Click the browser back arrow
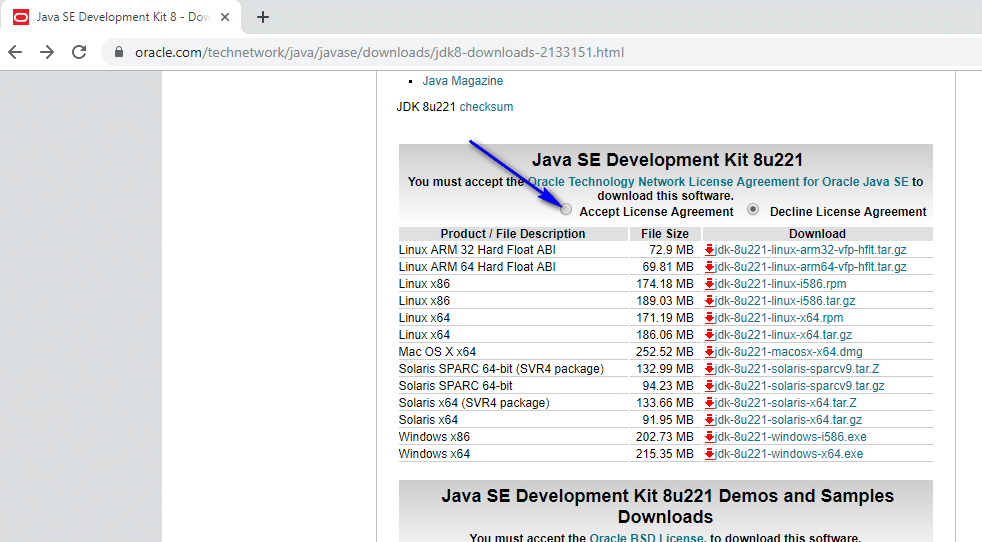The image size is (982, 542). [15, 52]
